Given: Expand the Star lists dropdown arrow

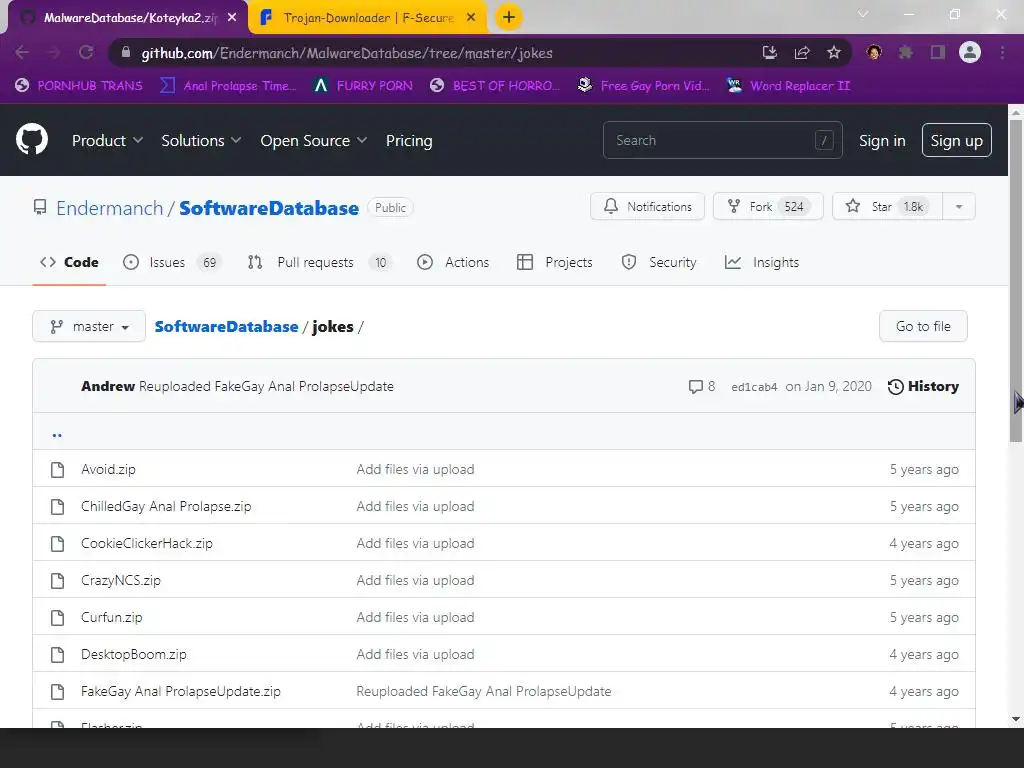Looking at the screenshot, I should (959, 206).
